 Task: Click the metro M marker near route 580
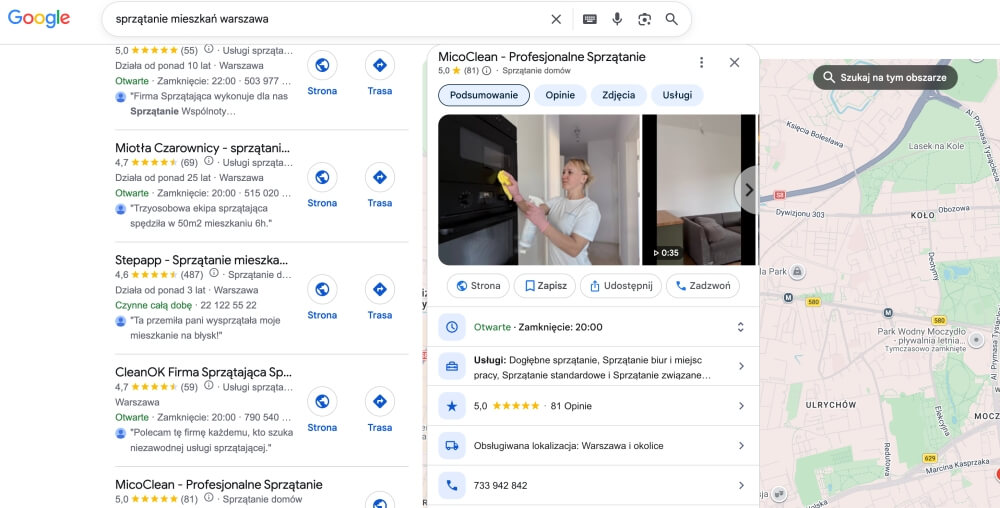click(x=788, y=298)
